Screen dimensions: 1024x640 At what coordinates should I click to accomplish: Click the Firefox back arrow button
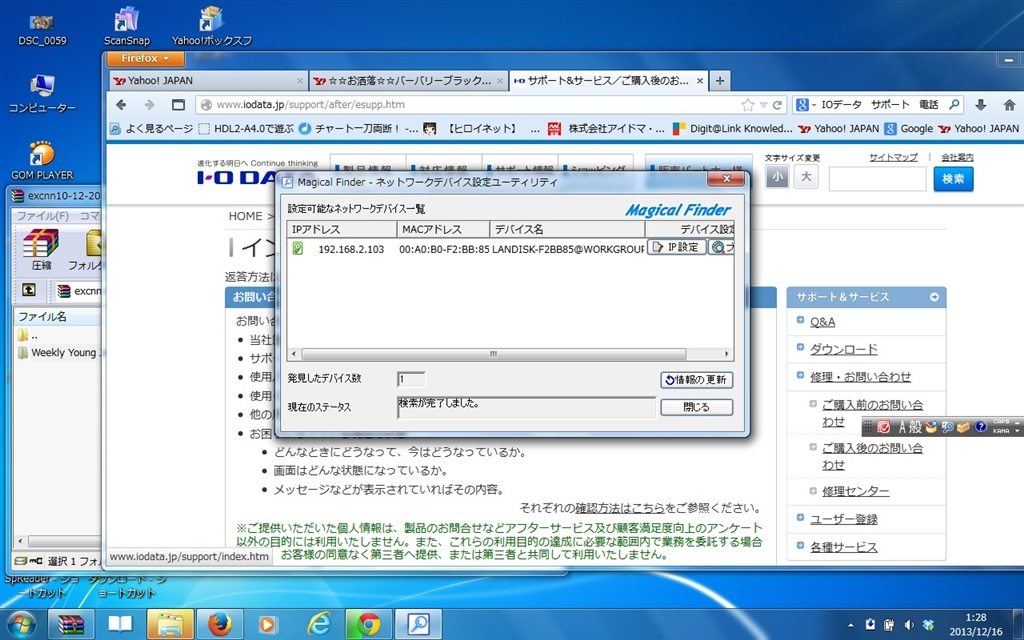(x=121, y=104)
